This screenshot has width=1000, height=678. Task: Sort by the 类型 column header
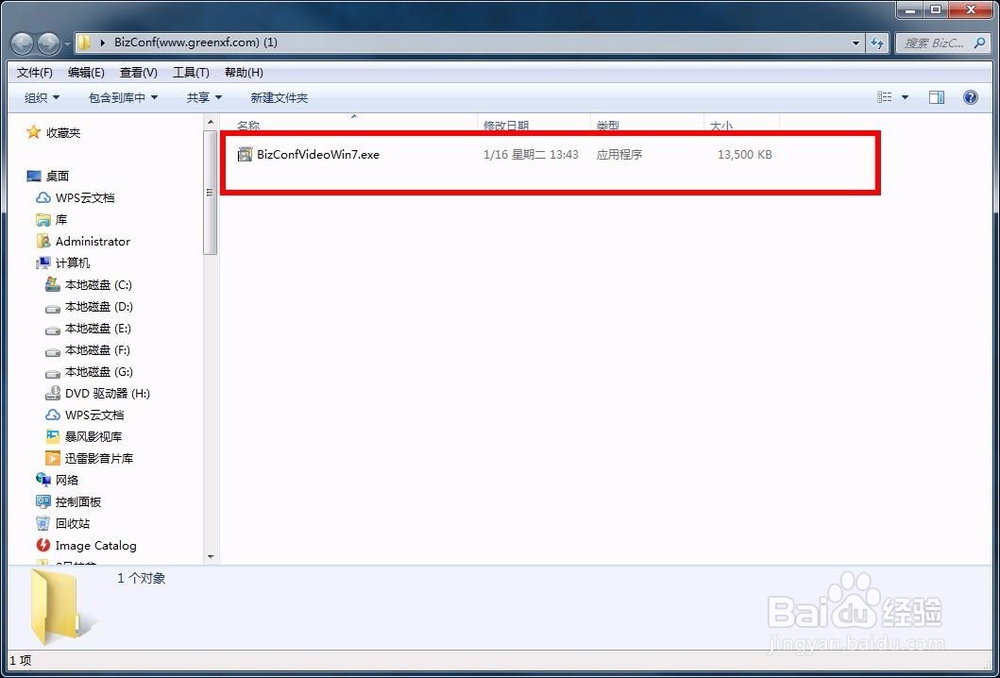pos(608,125)
